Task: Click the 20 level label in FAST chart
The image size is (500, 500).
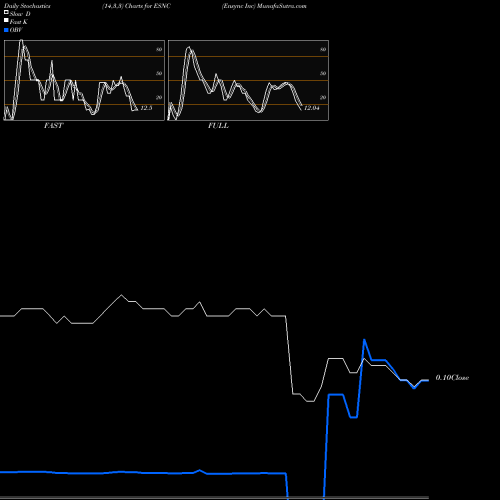Action: click(159, 97)
